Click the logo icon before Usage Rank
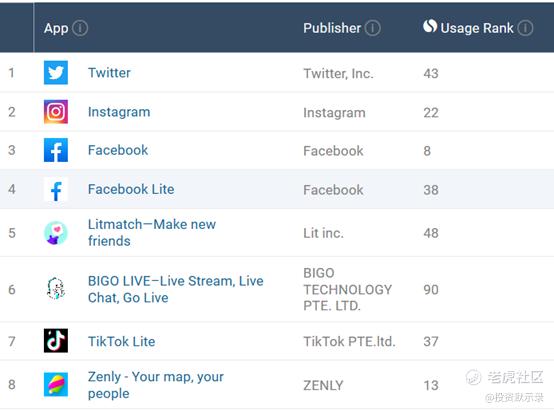Viewport: 554px width, 410px height. pos(430,26)
